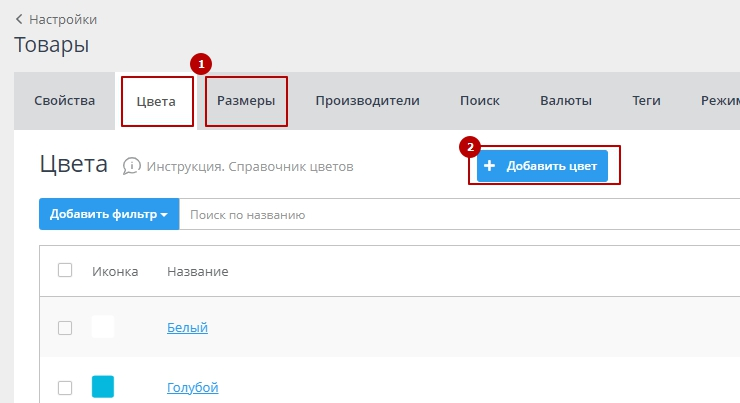
Task: Select the Цвета tab
Action: pos(156,101)
